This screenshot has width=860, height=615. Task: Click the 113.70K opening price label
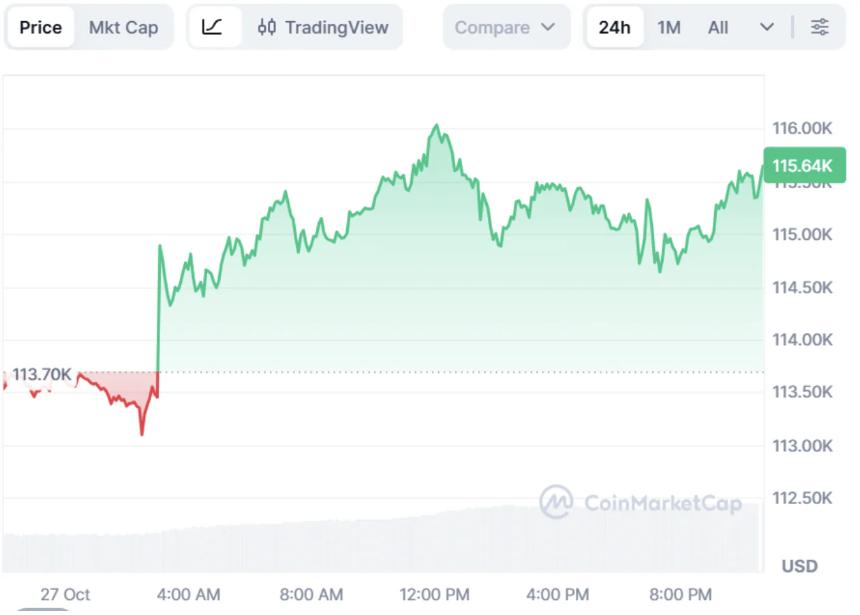42,375
